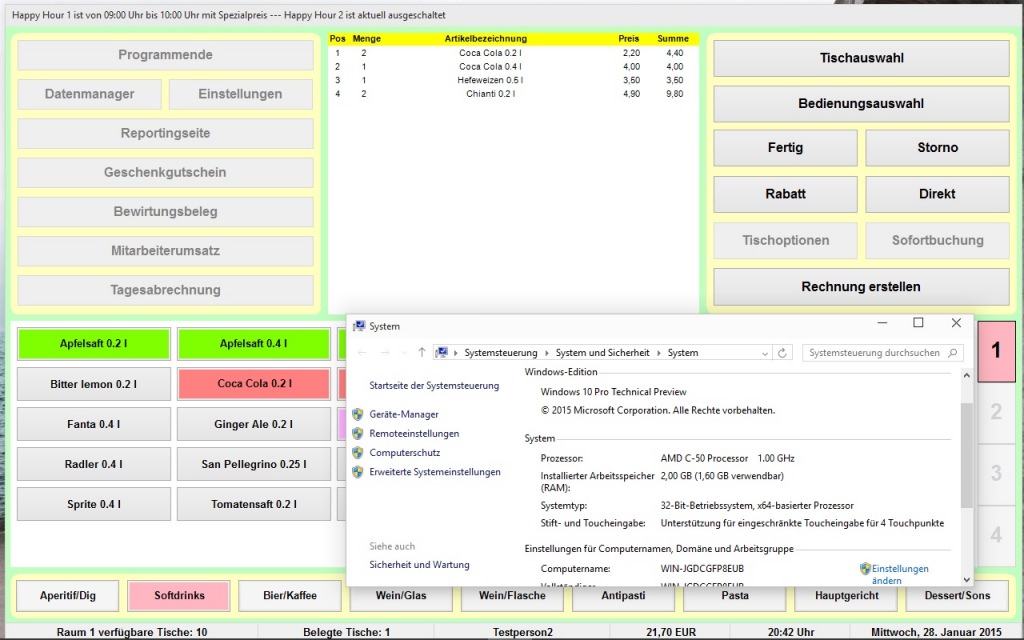Select the Wein/Glas category tab
The width and height of the screenshot is (1024, 640).
point(401,597)
